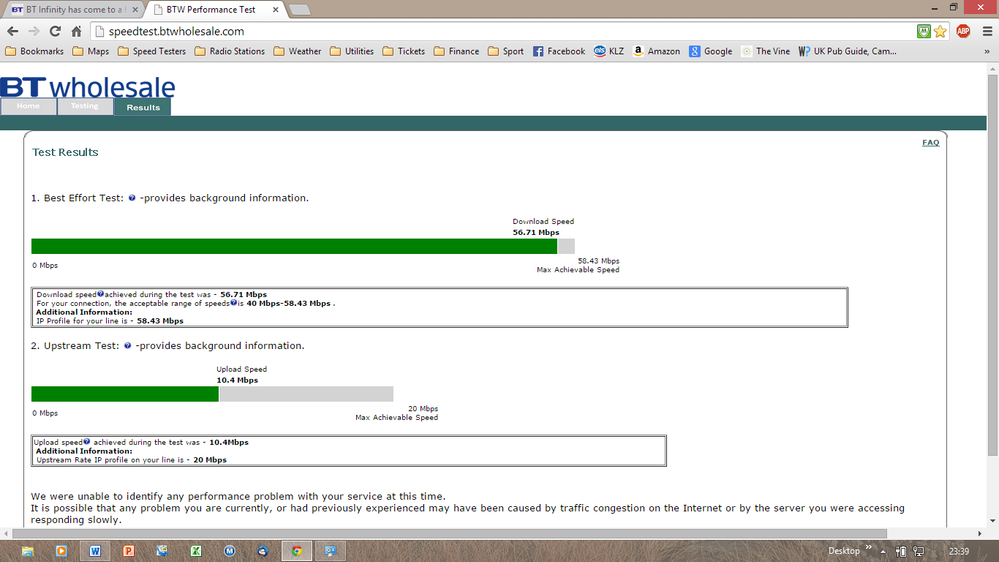Image resolution: width=999 pixels, height=562 pixels.
Task: Go to the Home page tab
Action: point(28,106)
